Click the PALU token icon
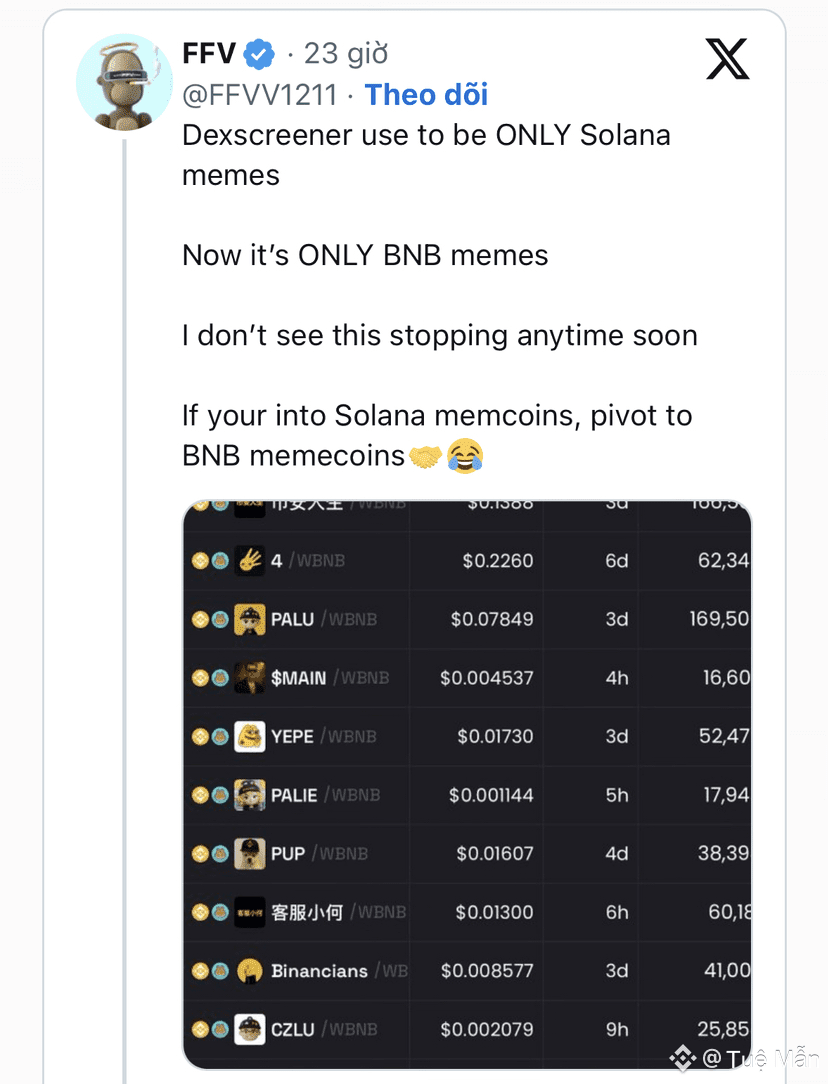828x1084 pixels. click(x=249, y=619)
